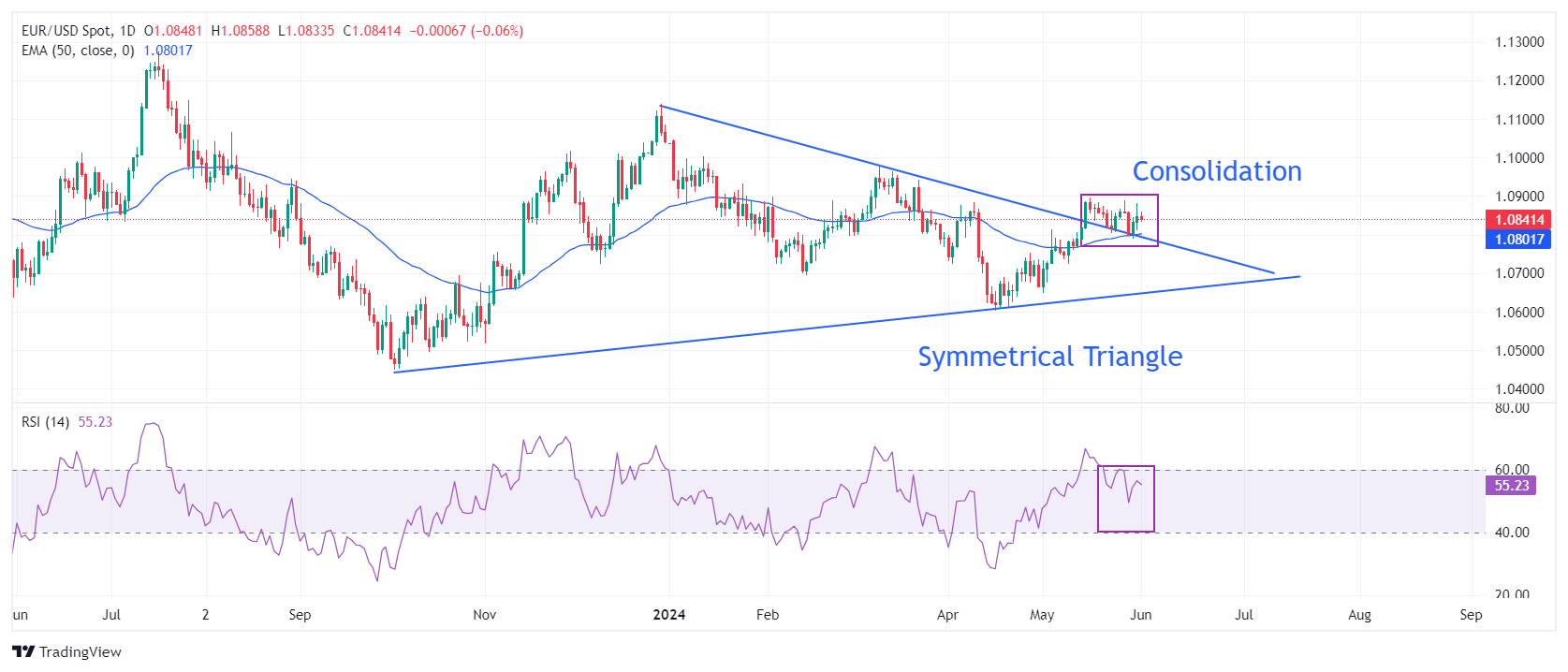
Task: Click the Aug label on the time axis
Action: click(1358, 615)
